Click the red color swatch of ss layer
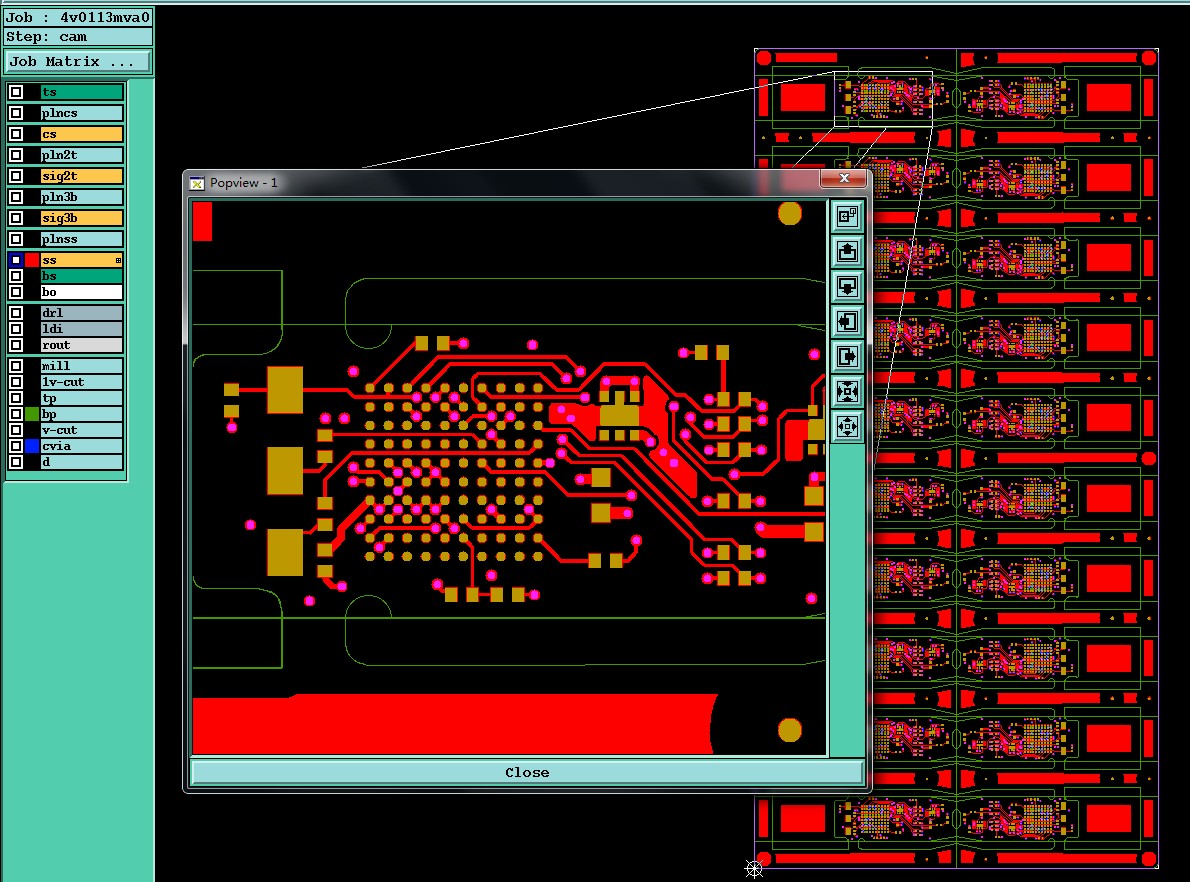1190x882 pixels. click(32, 260)
